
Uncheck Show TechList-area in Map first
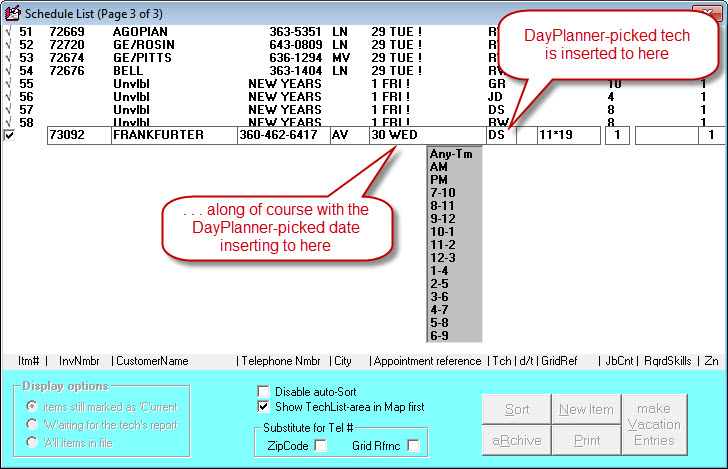[x=263, y=407]
